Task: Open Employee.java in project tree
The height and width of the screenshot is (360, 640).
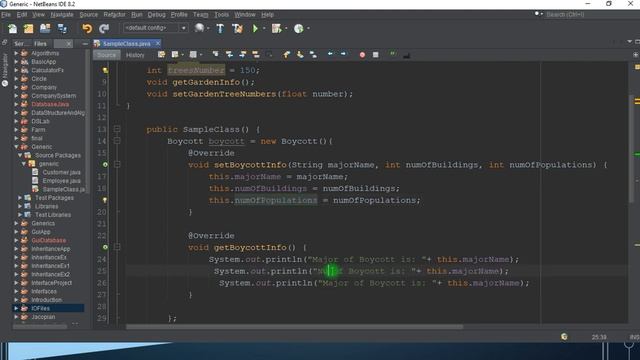Action: pos(61,181)
